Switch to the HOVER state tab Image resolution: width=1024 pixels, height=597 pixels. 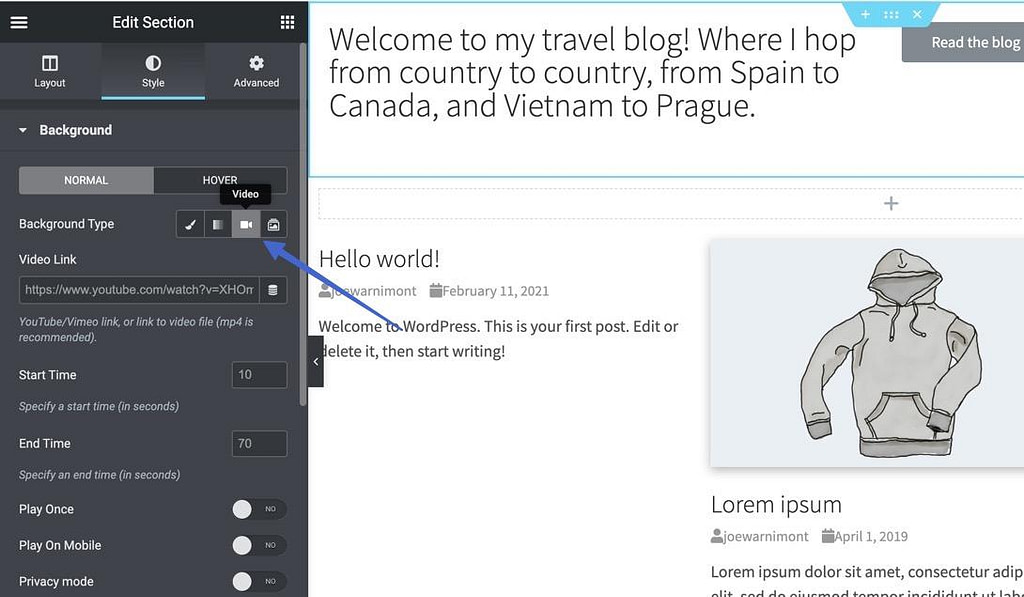[x=219, y=180]
